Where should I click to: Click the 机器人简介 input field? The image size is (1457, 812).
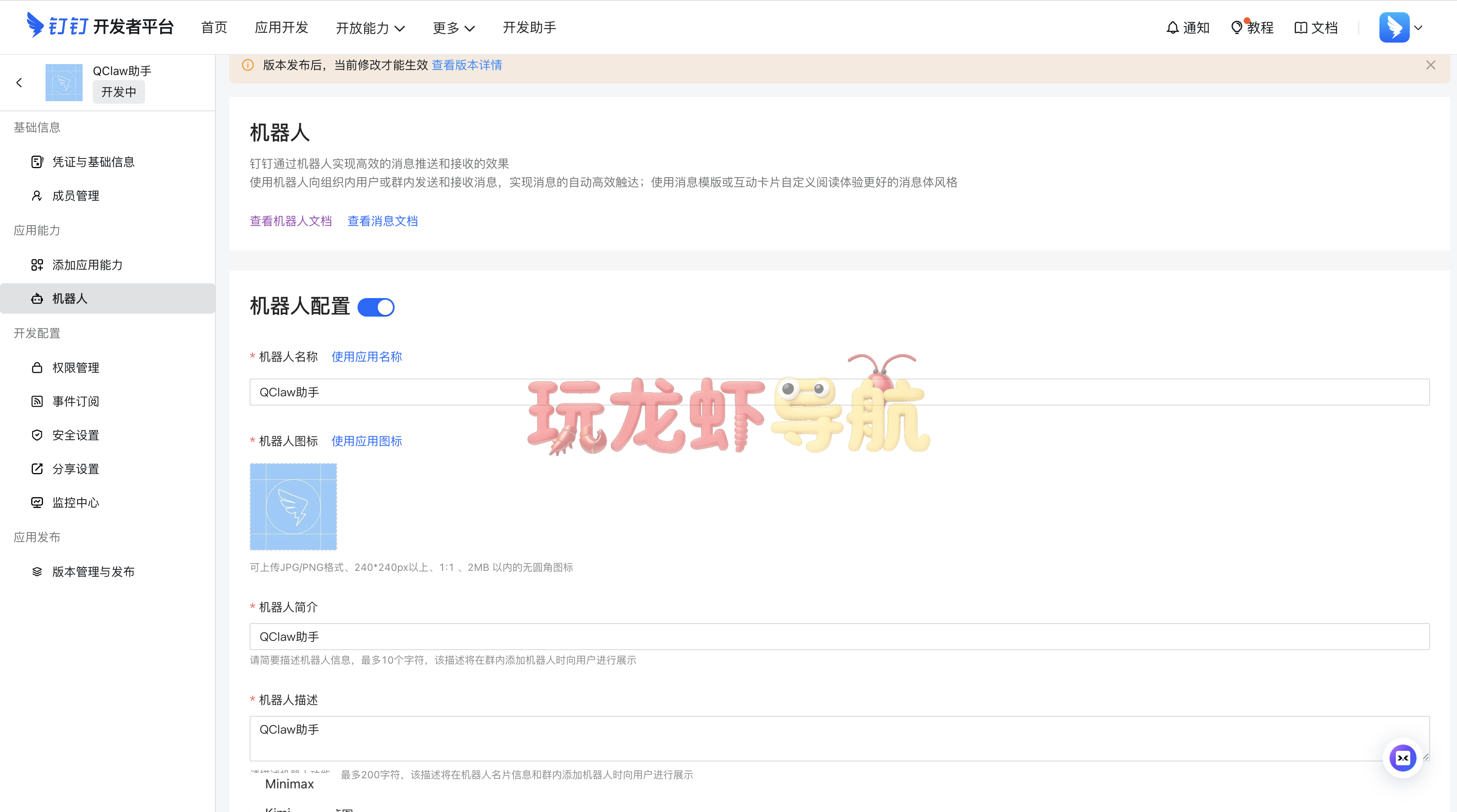click(x=839, y=637)
